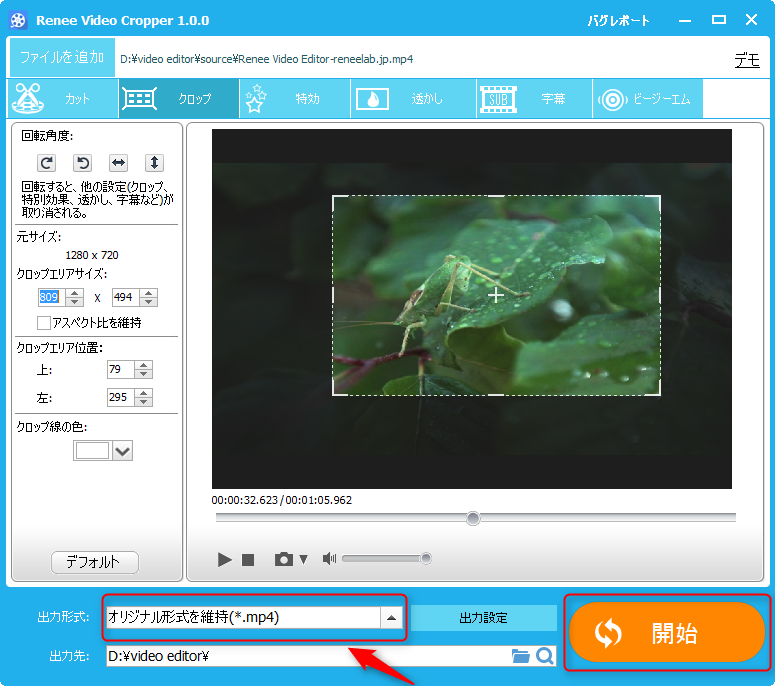This screenshot has width=775, height=686.
Task: Play the video preview
Action: pyautogui.click(x=224, y=559)
